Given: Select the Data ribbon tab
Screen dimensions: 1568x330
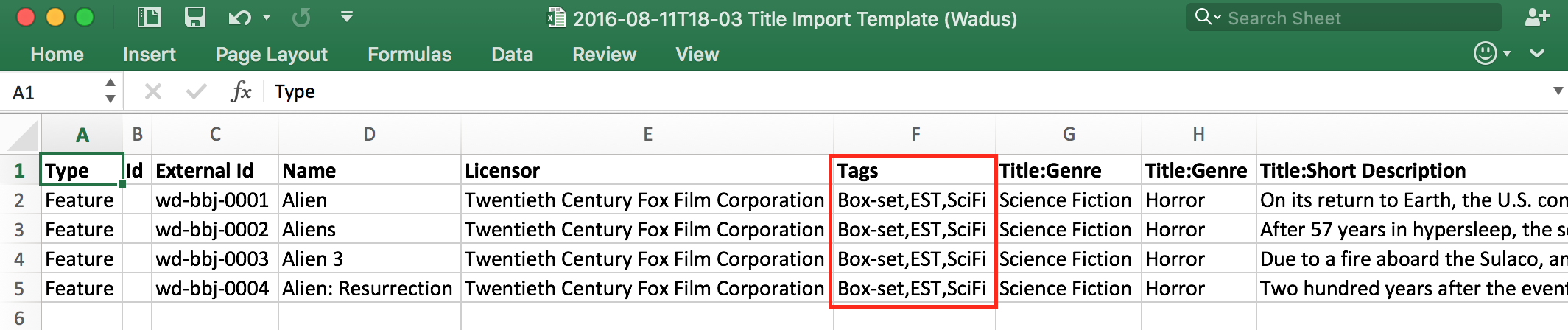Looking at the screenshot, I should (512, 55).
